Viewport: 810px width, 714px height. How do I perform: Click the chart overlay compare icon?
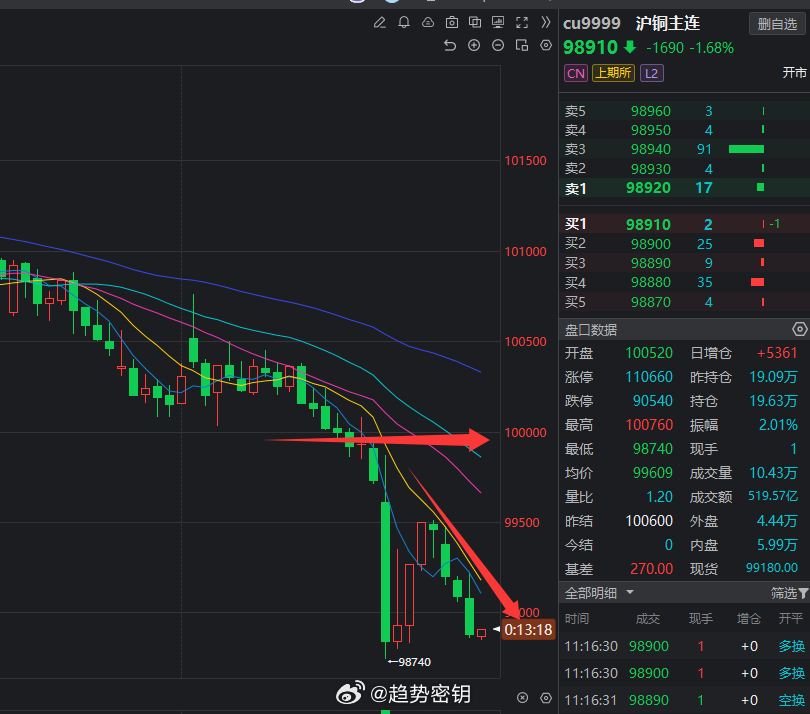tap(475, 22)
